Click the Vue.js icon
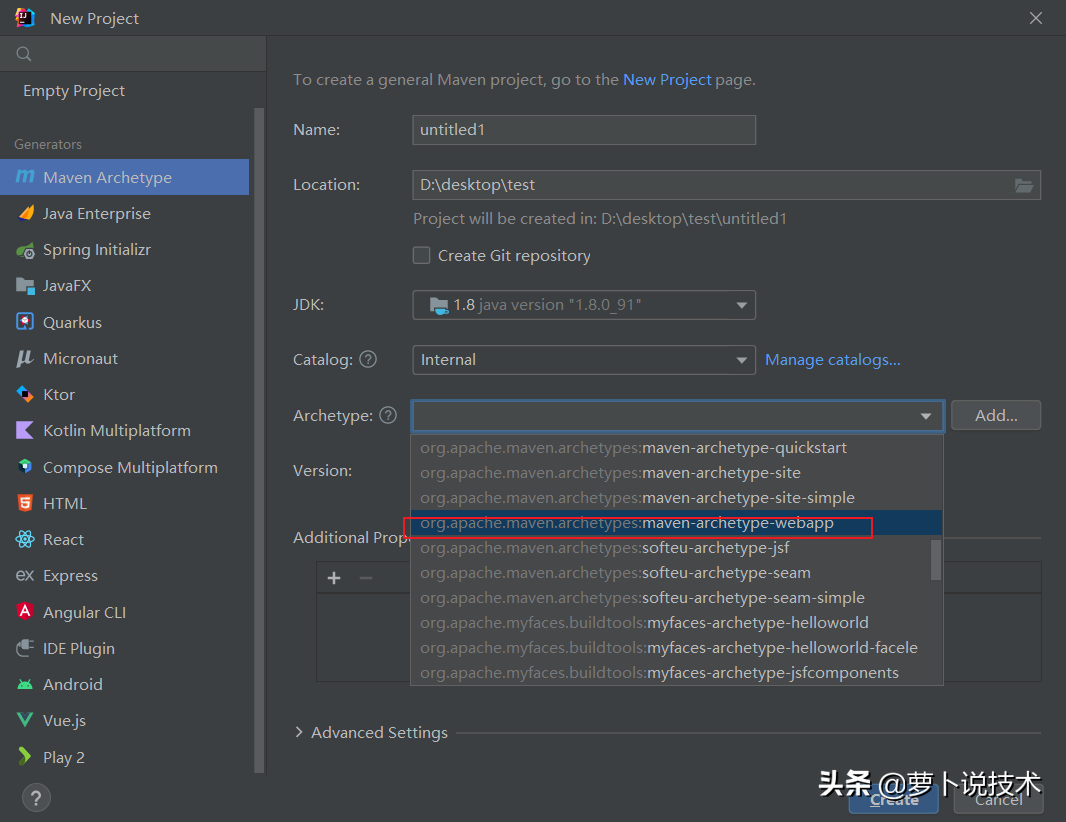Image resolution: width=1066 pixels, height=822 pixels. (25, 720)
